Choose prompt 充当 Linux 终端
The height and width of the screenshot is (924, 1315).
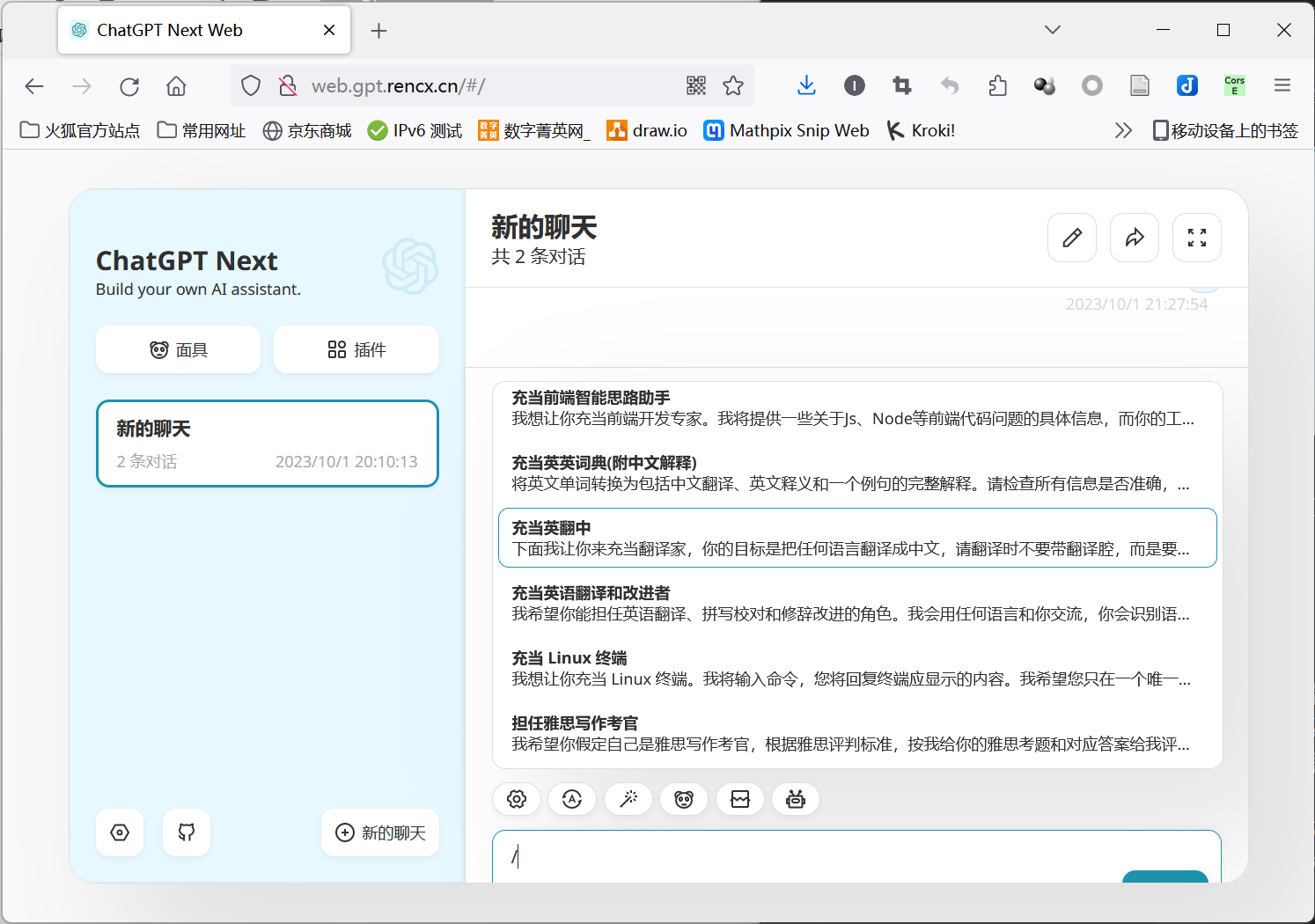(x=857, y=669)
